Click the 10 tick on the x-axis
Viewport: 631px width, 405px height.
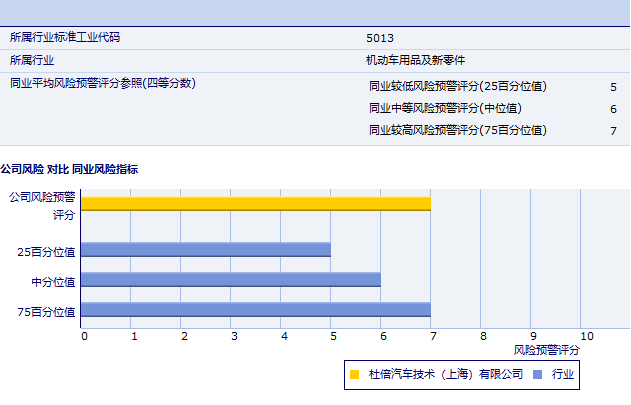tap(586, 336)
